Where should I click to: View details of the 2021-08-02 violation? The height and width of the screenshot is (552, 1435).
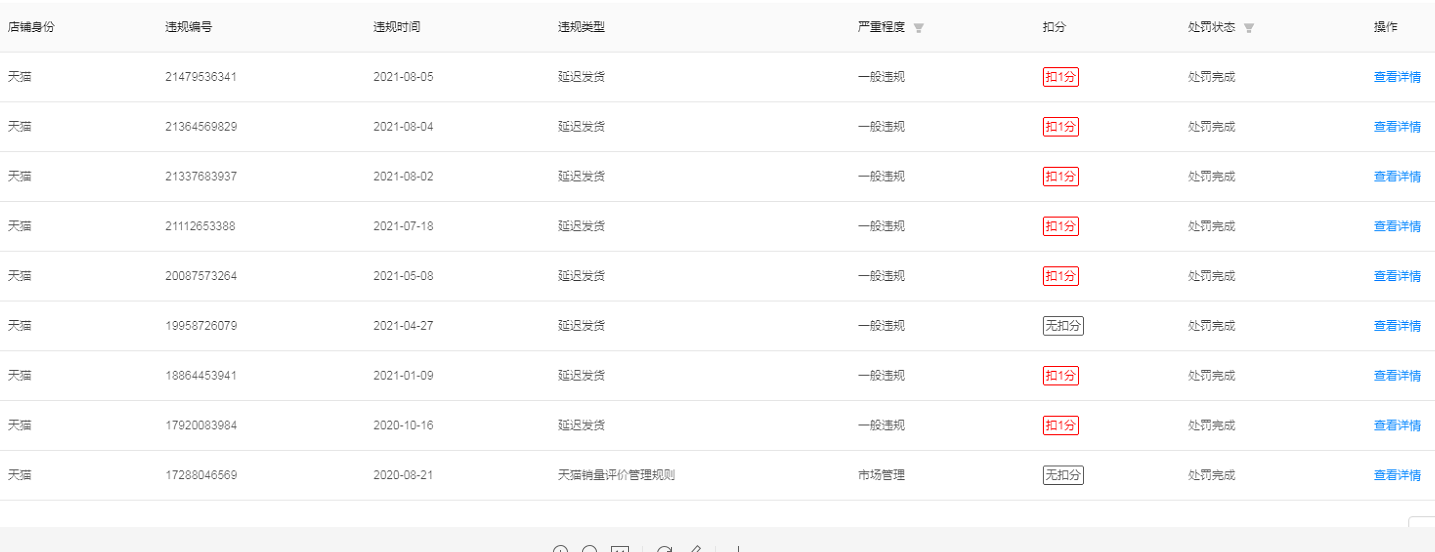coord(1397,177)
